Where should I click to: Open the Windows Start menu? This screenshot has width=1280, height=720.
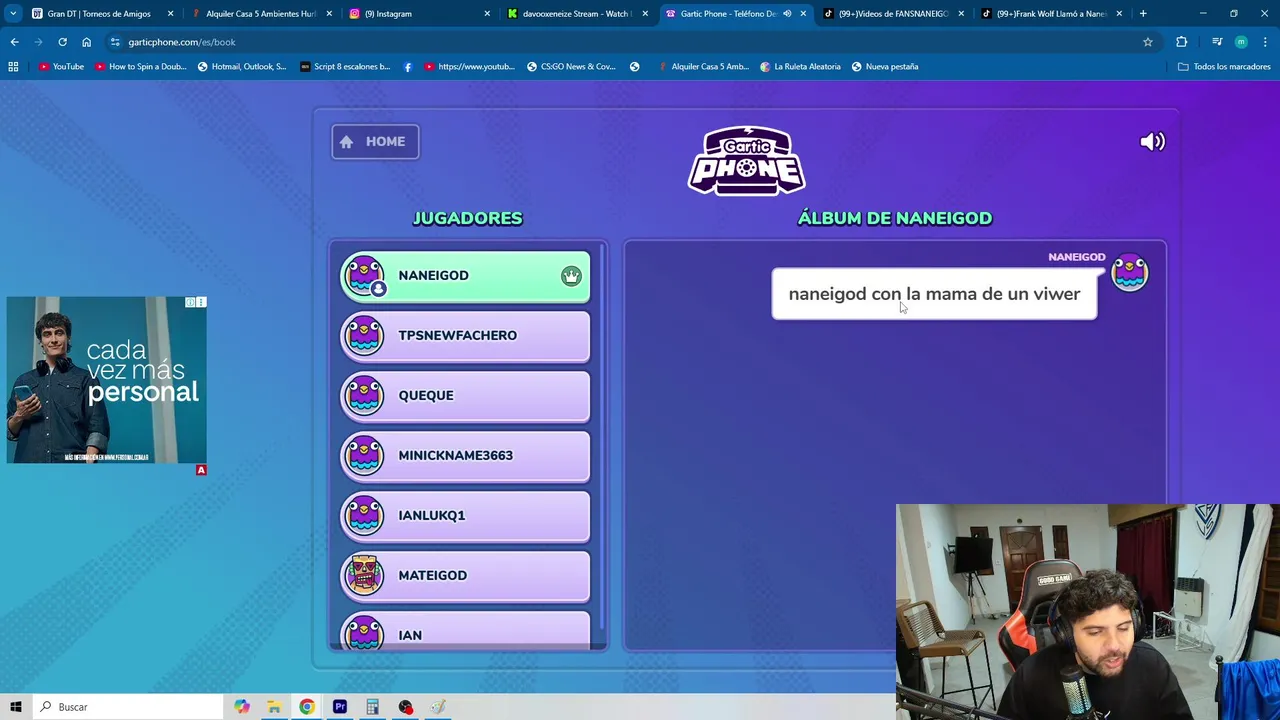point(16,707)
